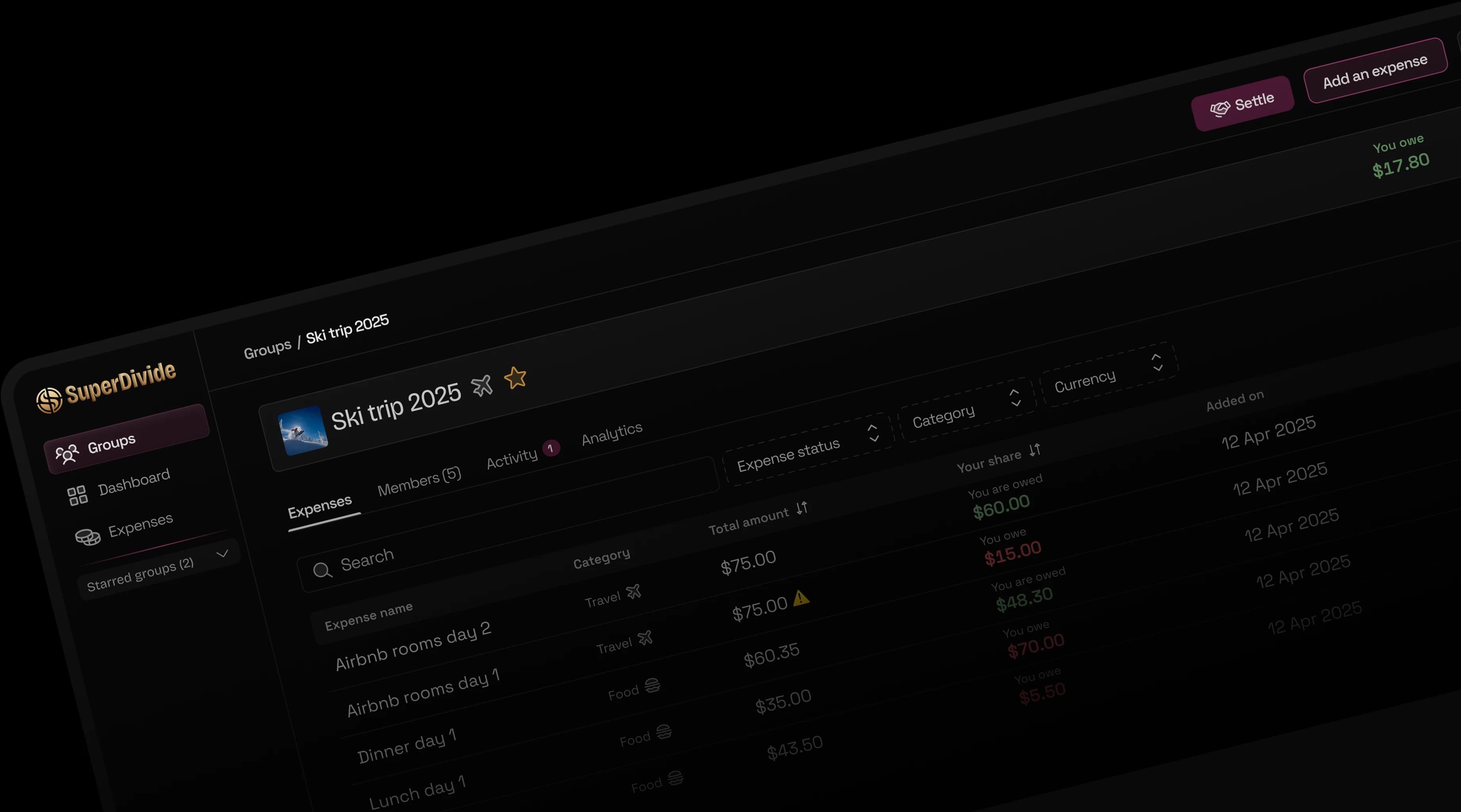This screenshot has height=812, width=1461.
Task: Click the airplane icon beside Ski trip 2025
Action: coord(482,386)
